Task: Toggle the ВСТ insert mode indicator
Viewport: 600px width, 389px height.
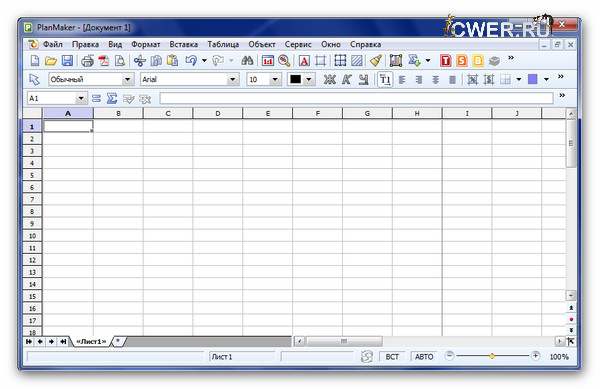Action: click(392, 356)
